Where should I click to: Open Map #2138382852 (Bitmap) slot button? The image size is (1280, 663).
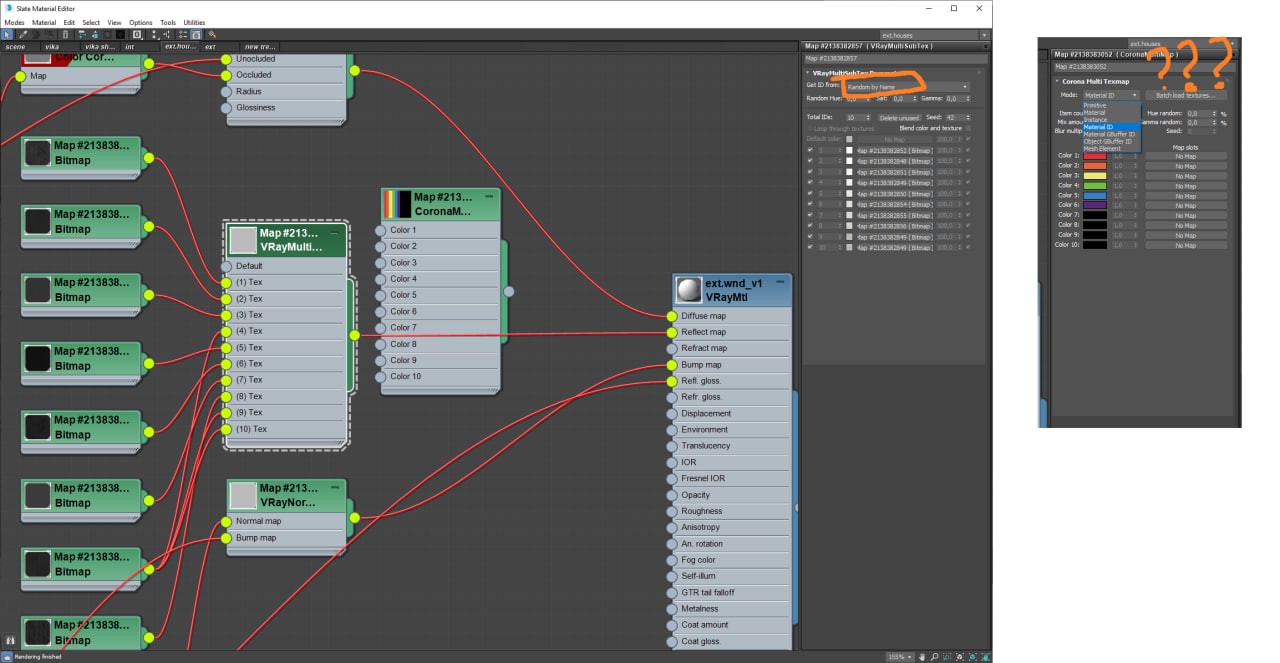(x=895, y=150)
